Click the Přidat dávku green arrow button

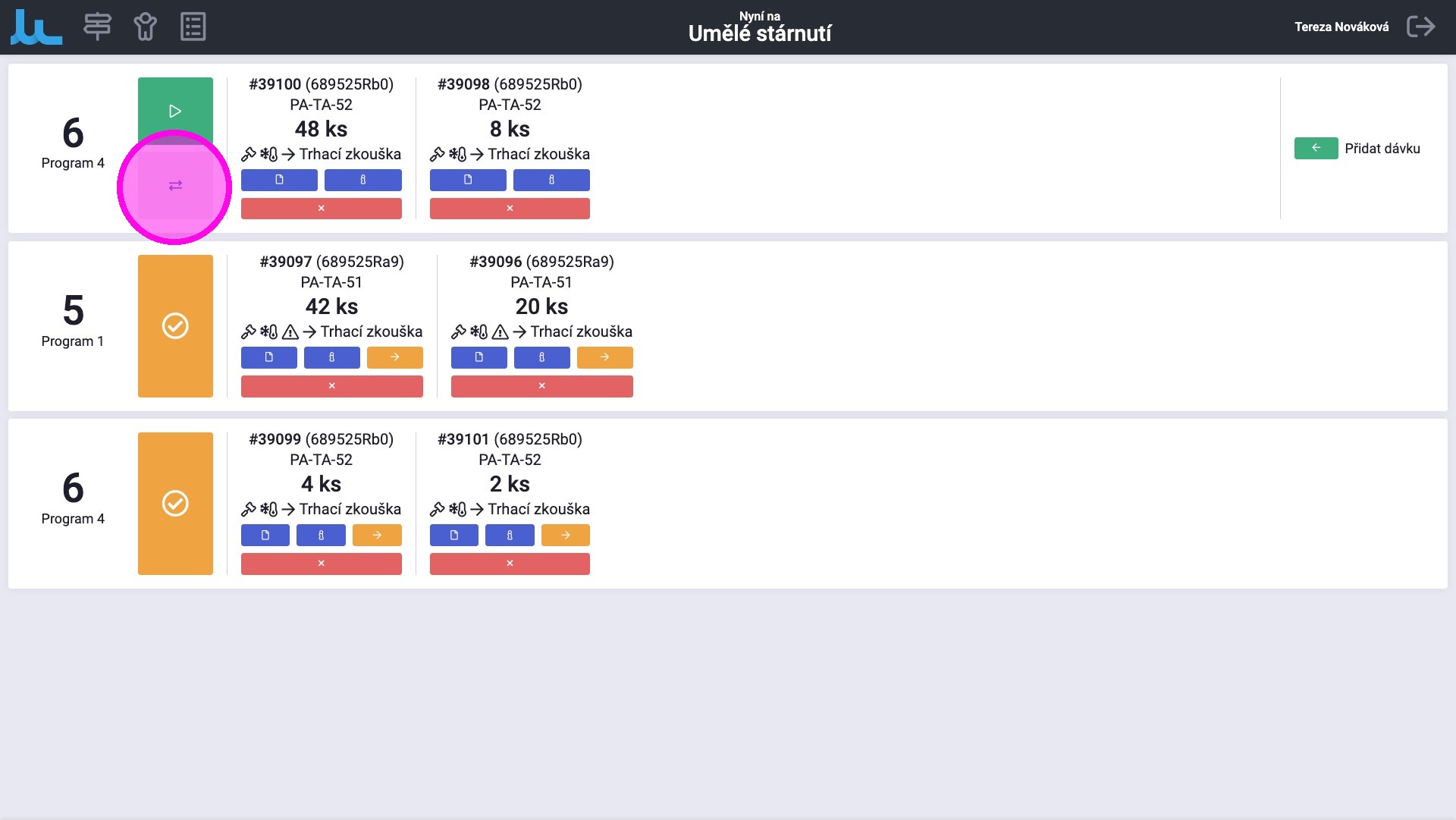1316,148
